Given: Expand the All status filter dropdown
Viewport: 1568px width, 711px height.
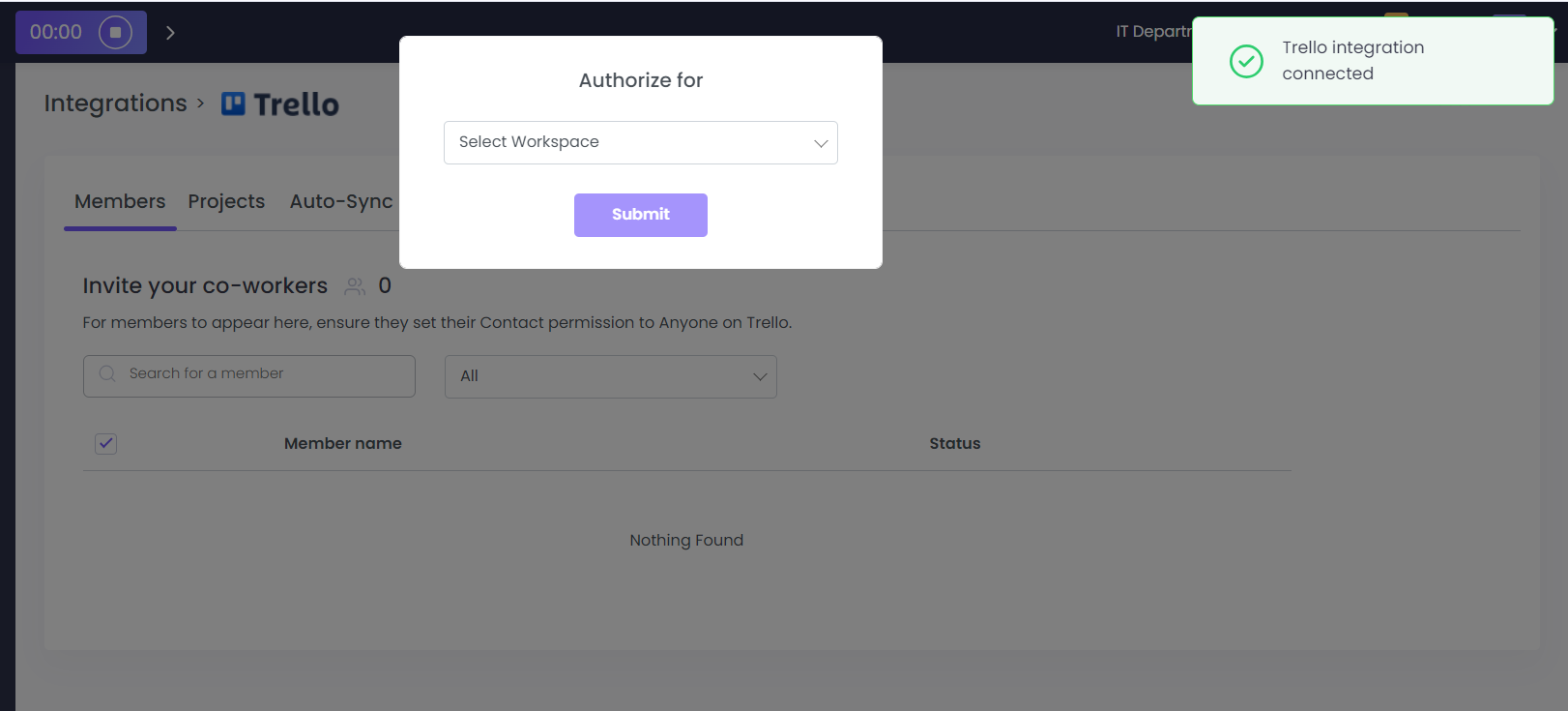Looking at the screenshot, I should point(610,376).
